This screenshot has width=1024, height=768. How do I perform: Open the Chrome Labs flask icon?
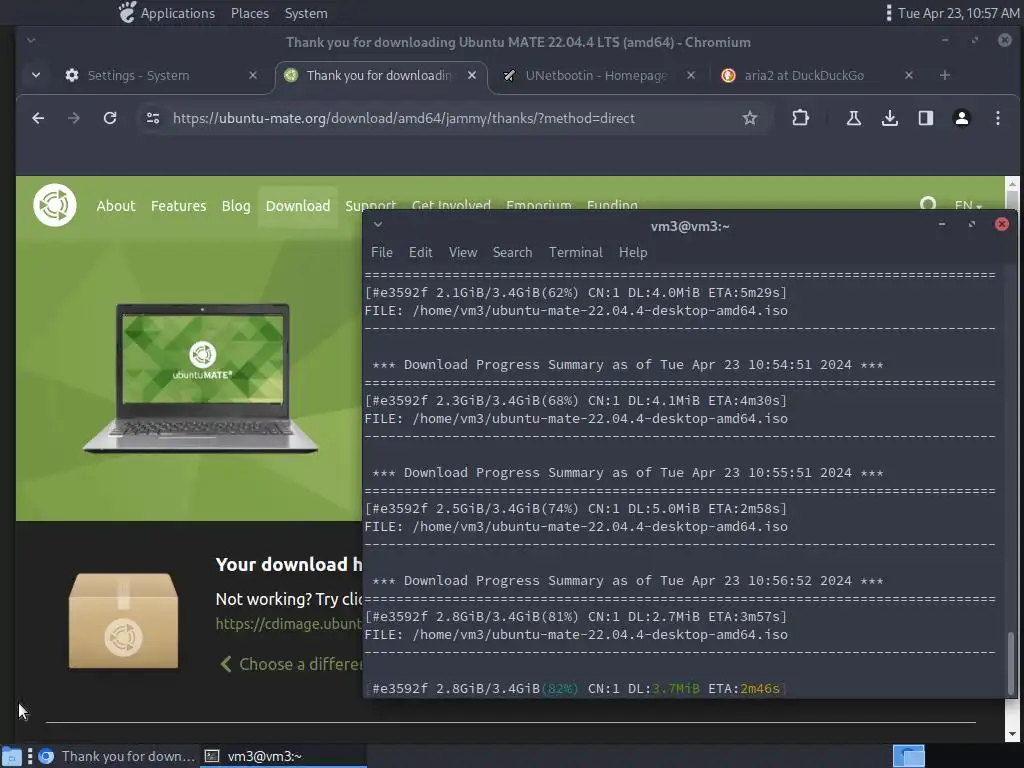[x=854, y=118]
